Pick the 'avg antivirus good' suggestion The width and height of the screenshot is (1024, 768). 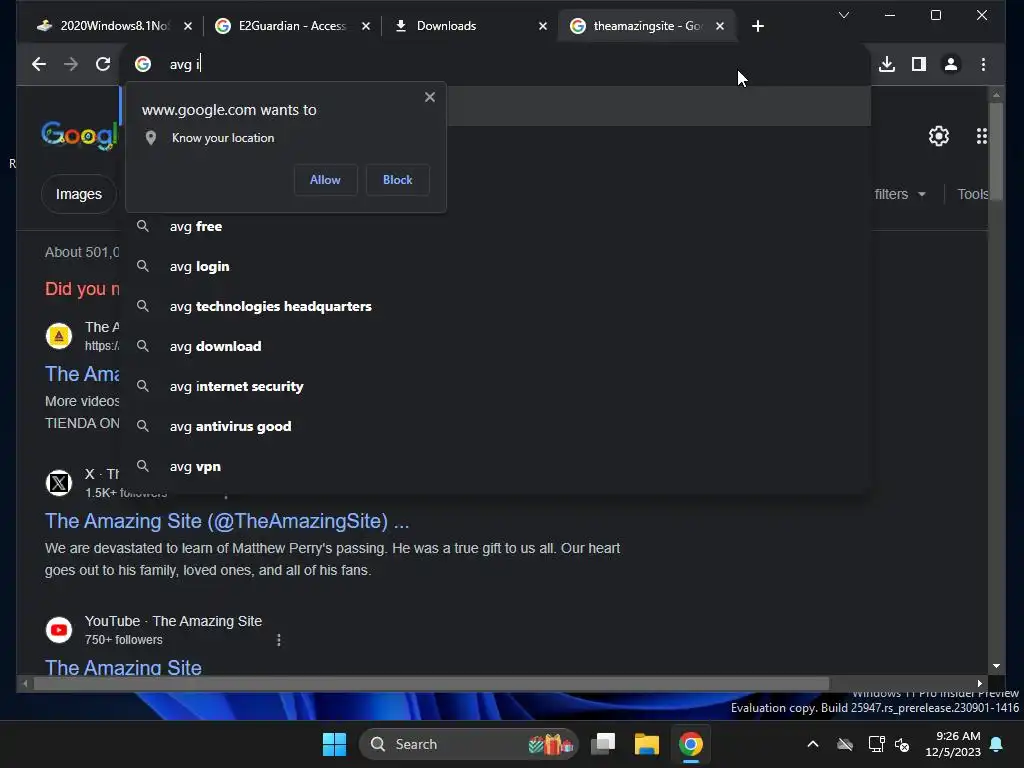coord(496,426)
